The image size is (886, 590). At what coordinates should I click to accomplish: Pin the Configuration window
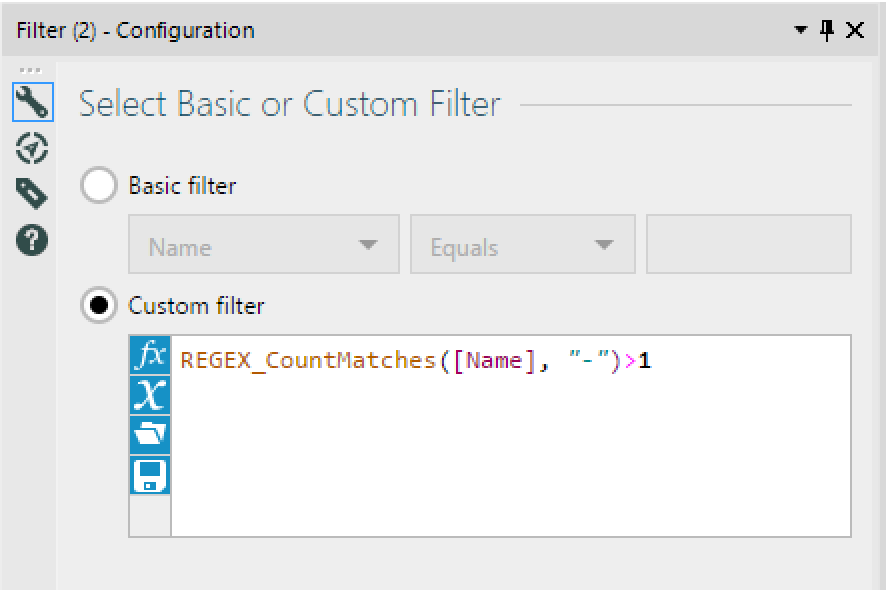point(827,30)
